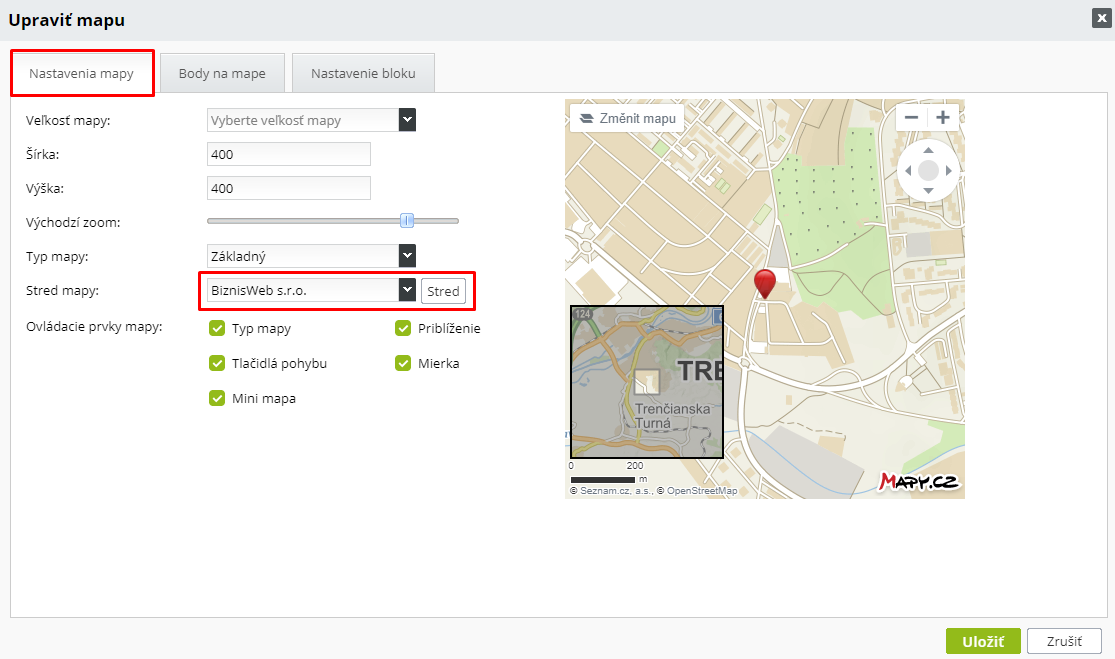This screenshot has height=659, width=1115.
Task: Click the map zoom out minus button
Action: [x=911, y=117]
